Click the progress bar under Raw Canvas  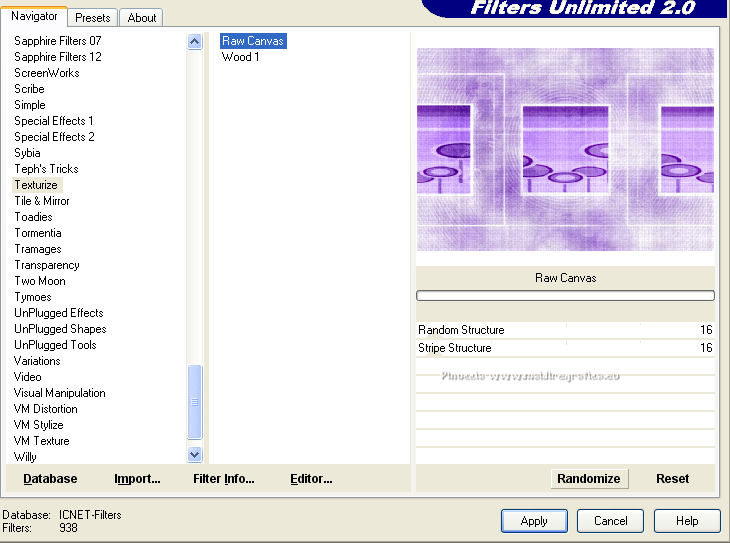[x=565, y=296]
